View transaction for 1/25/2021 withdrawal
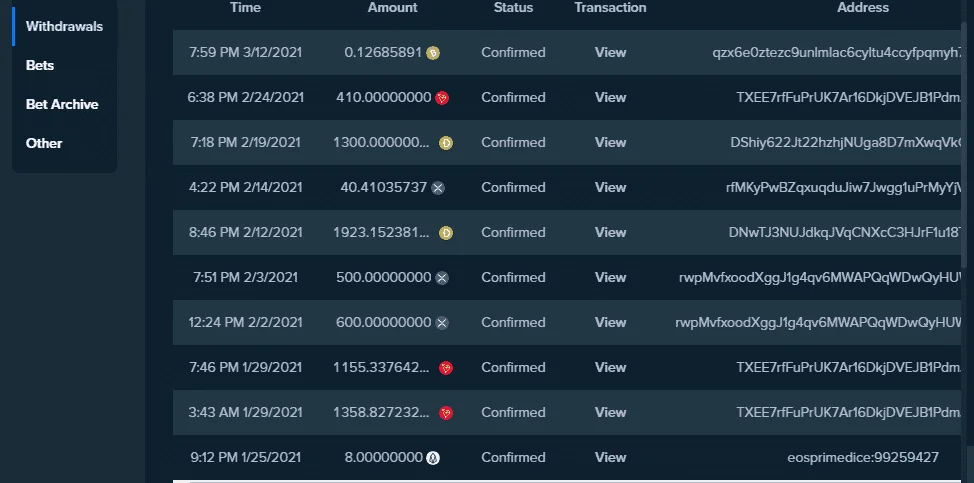The width and height of the screenshot is (974, 483). tap(610, 458)
